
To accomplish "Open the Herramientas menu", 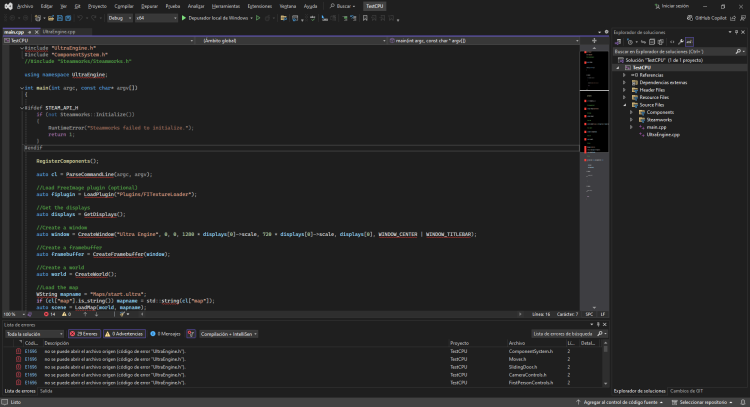I will coord(226,6).
